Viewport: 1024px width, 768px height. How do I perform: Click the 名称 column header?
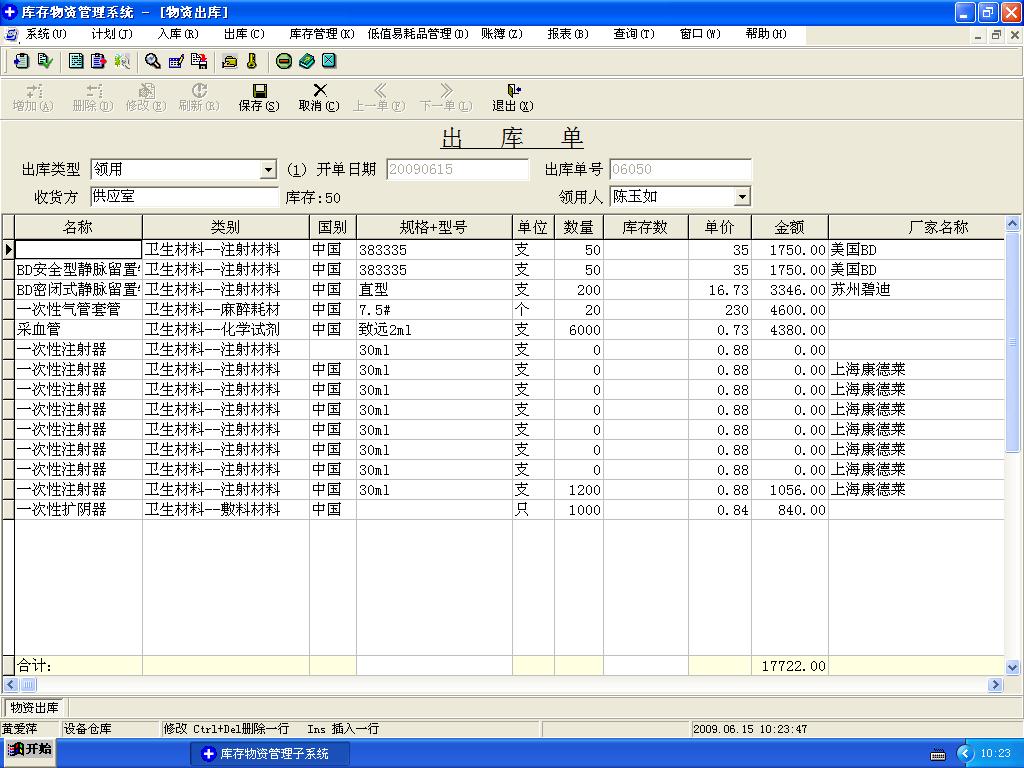tap(78, 227)
